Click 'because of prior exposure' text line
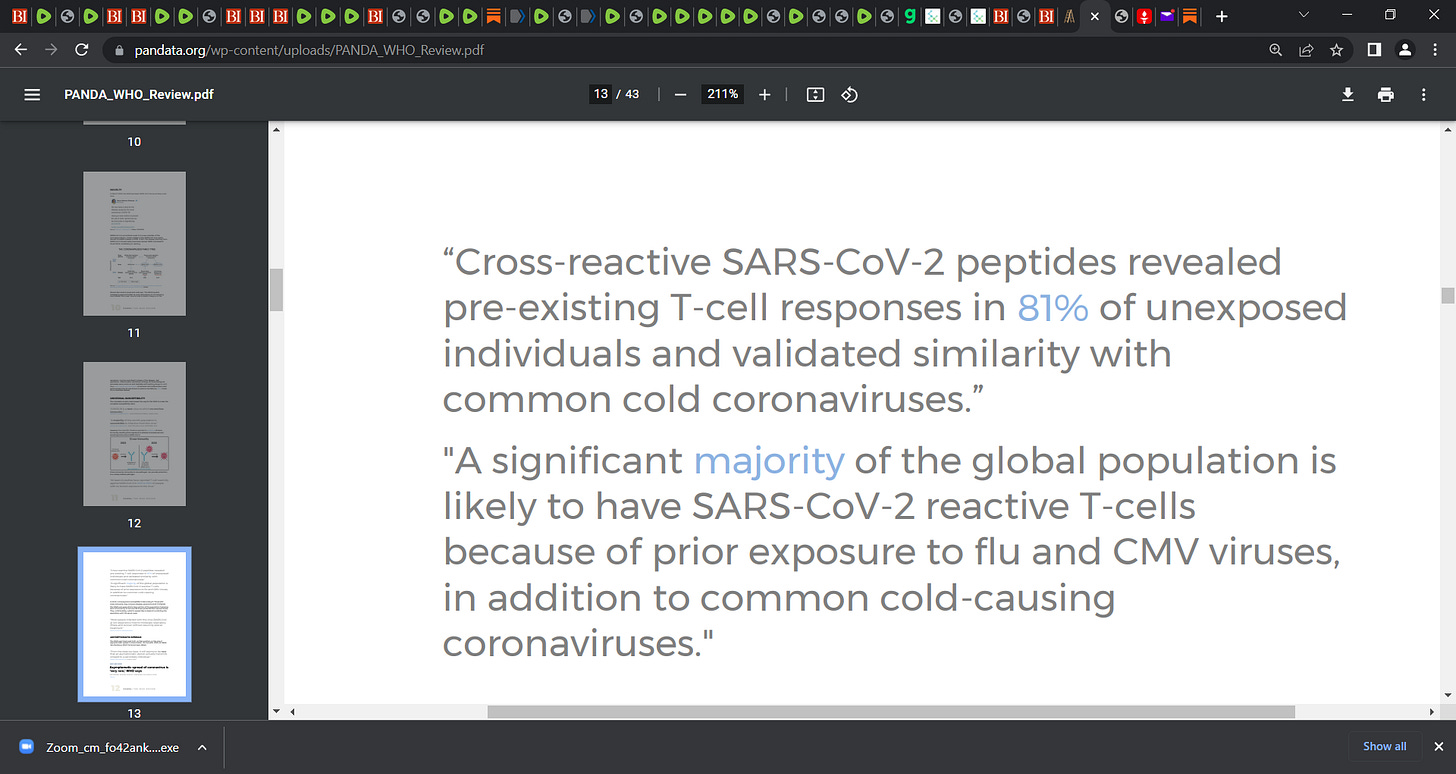Viewport: 1456px width, 774px height. click(x=891, y=553)
